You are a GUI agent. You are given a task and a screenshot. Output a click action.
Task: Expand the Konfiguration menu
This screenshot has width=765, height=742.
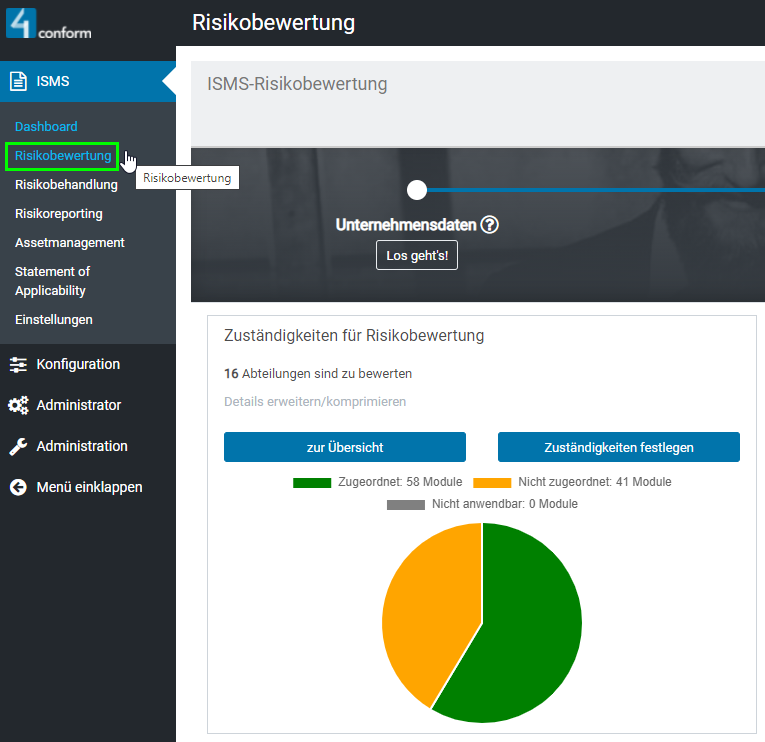click(x=78, y=365)
